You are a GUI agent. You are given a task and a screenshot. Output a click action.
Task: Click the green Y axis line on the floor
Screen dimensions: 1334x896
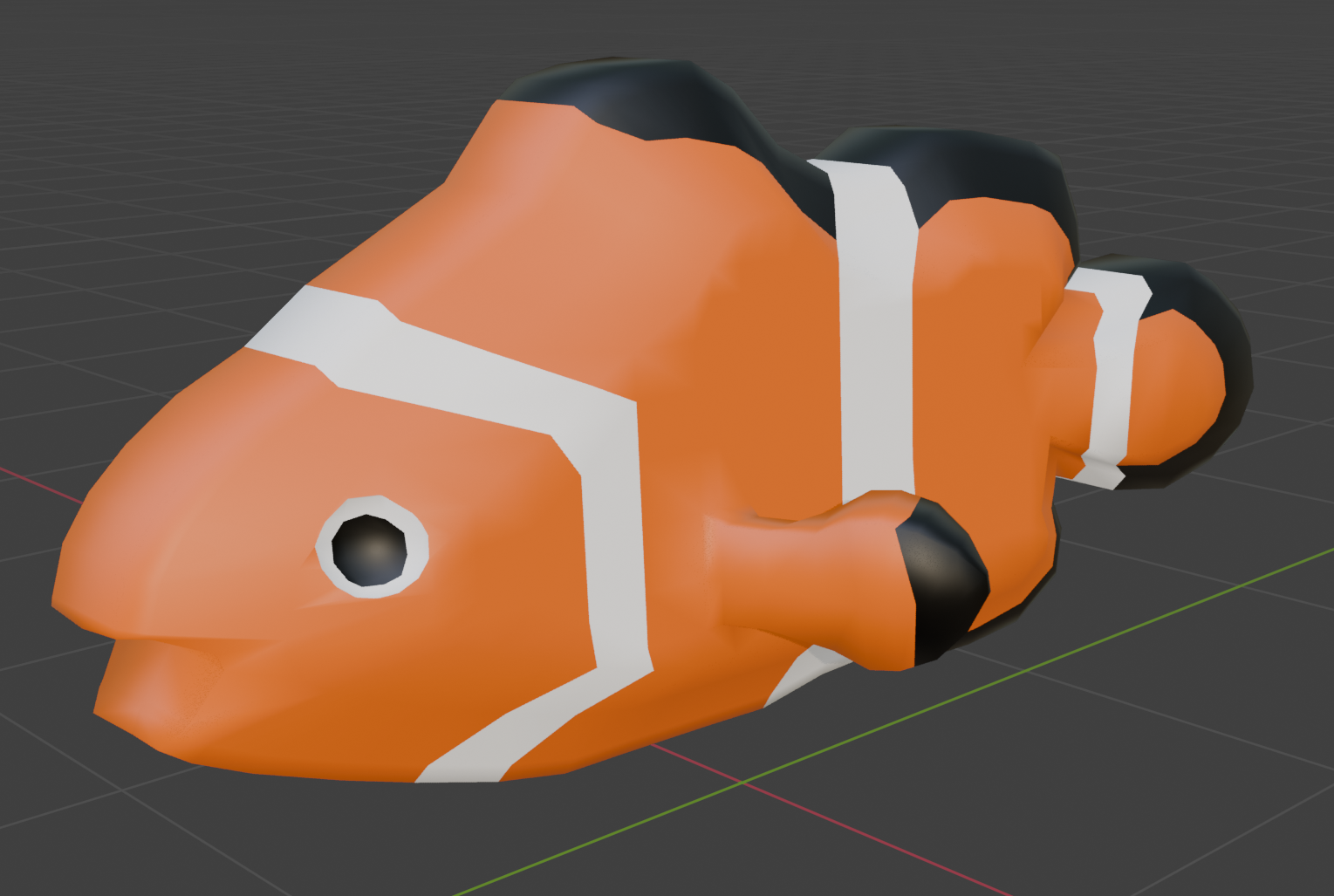(1134, 626)
